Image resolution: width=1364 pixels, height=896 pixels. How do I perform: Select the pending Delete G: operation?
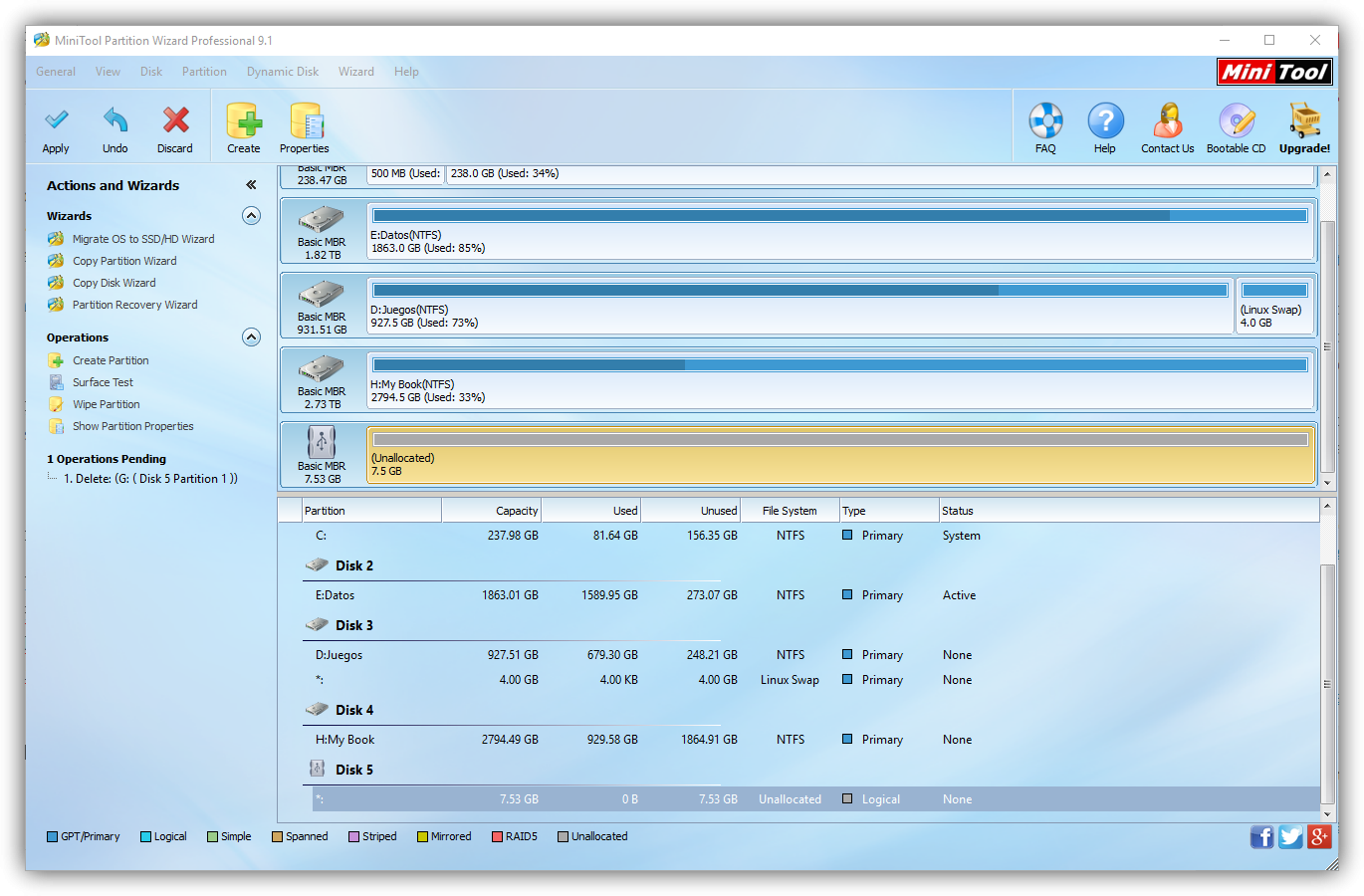150,479
